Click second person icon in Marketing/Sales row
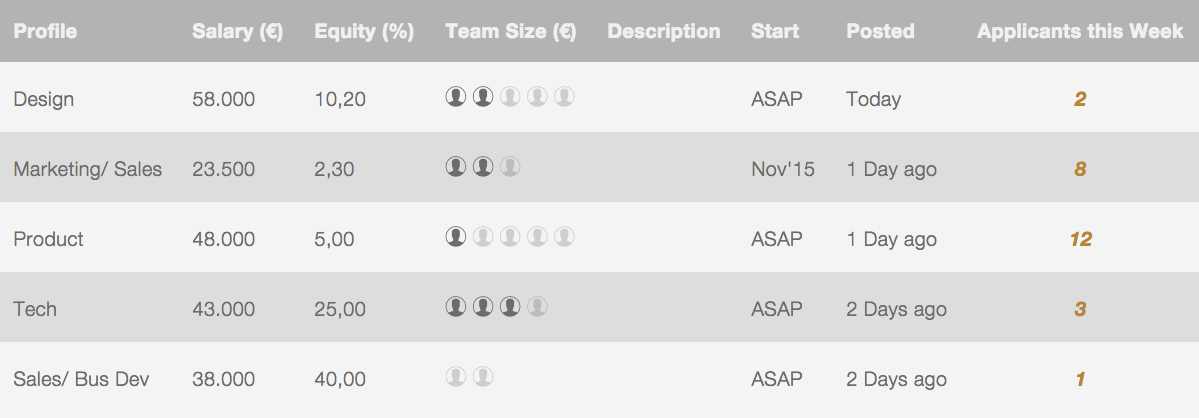Image resolution: width=1199 pixels, height=418 pixels. click(x=483, y=167)
